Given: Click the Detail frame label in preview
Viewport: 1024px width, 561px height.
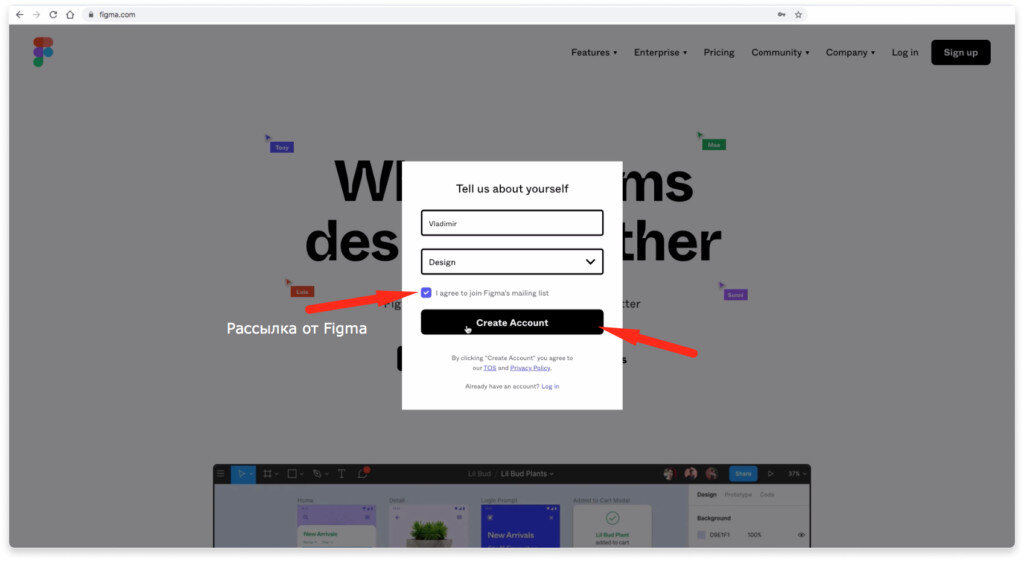Looking at the screenshot, I should click(x=397, y=500).
